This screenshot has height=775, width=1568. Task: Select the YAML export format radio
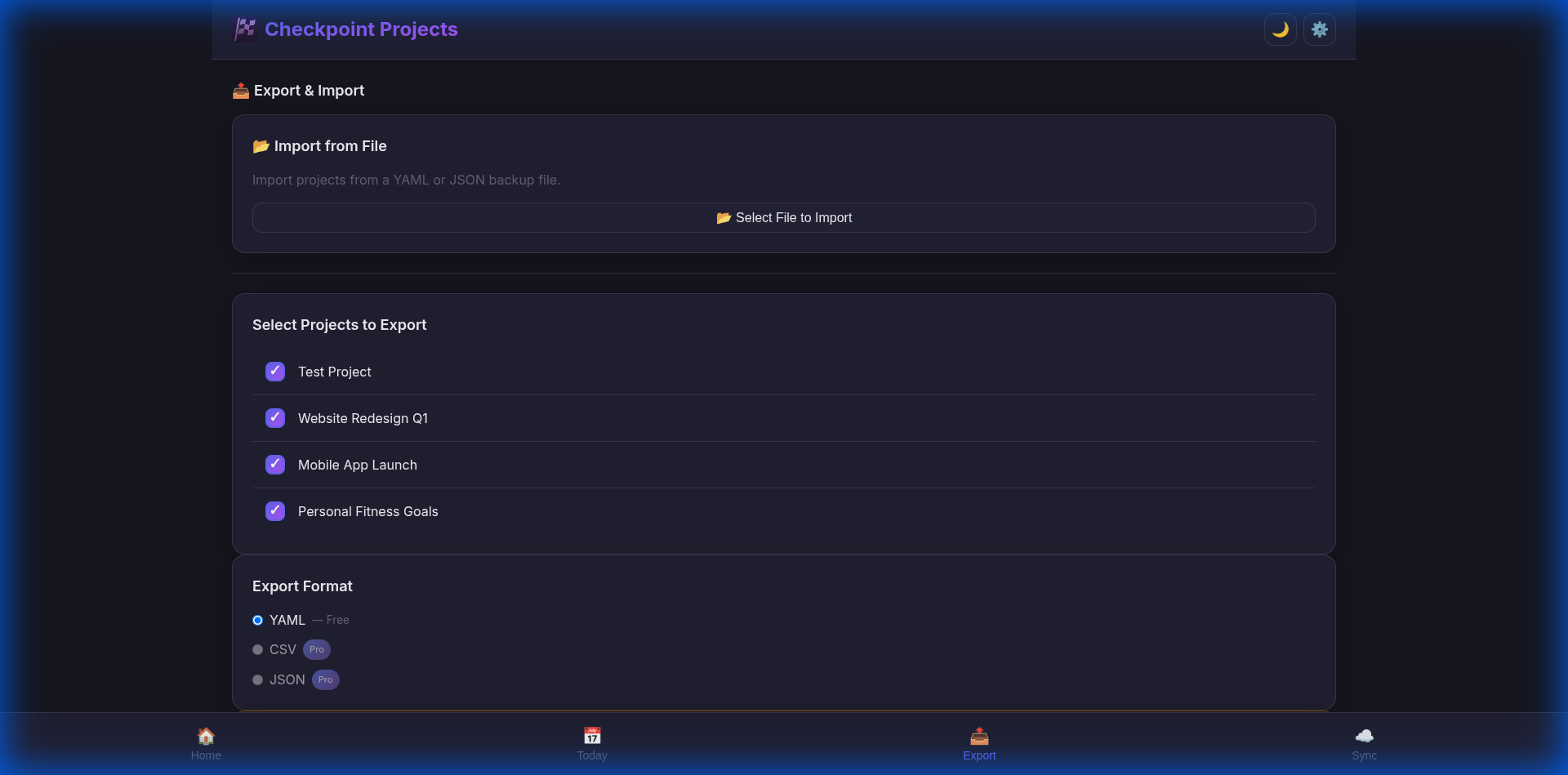click(x=257, y=621)
